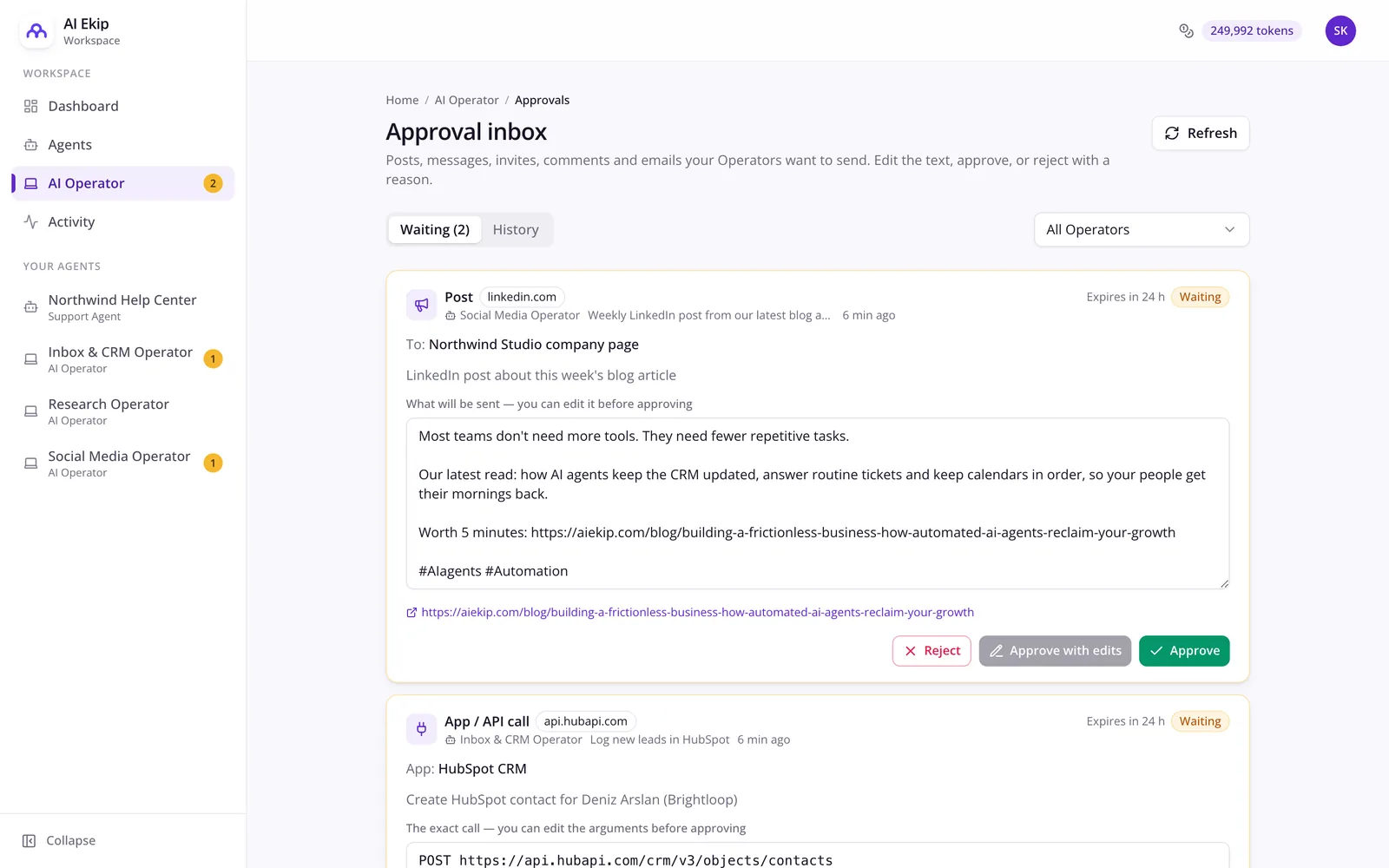Open Inbox & CRM Operator agent
Screen dimensions: 1389x868
tap(122, 359)
